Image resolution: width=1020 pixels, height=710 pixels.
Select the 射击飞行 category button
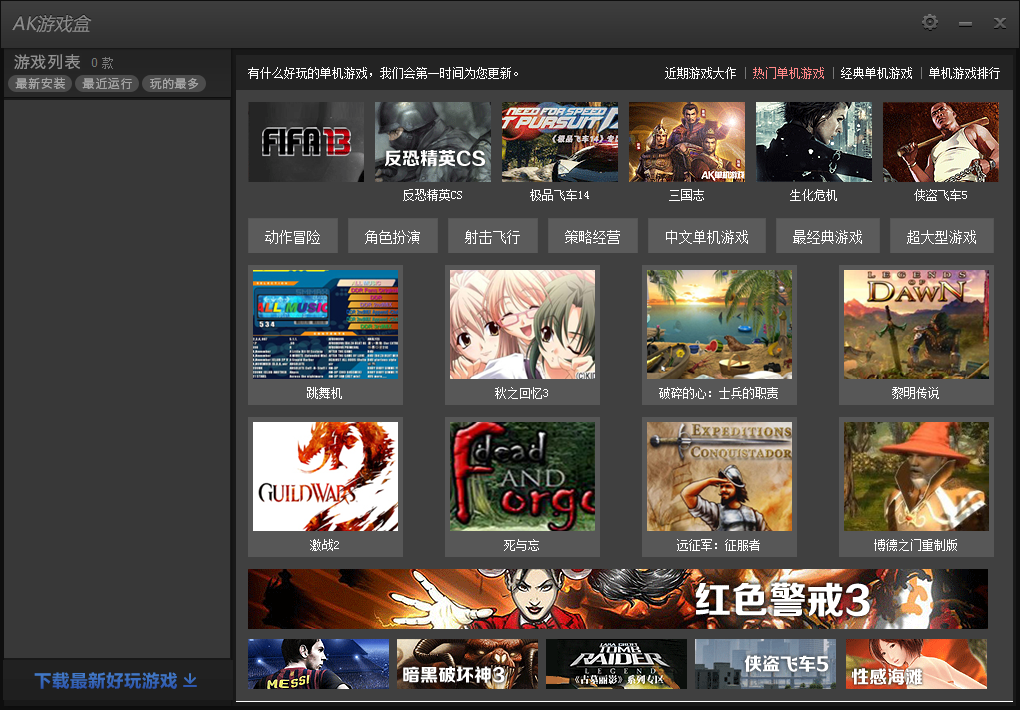point(492,237)
